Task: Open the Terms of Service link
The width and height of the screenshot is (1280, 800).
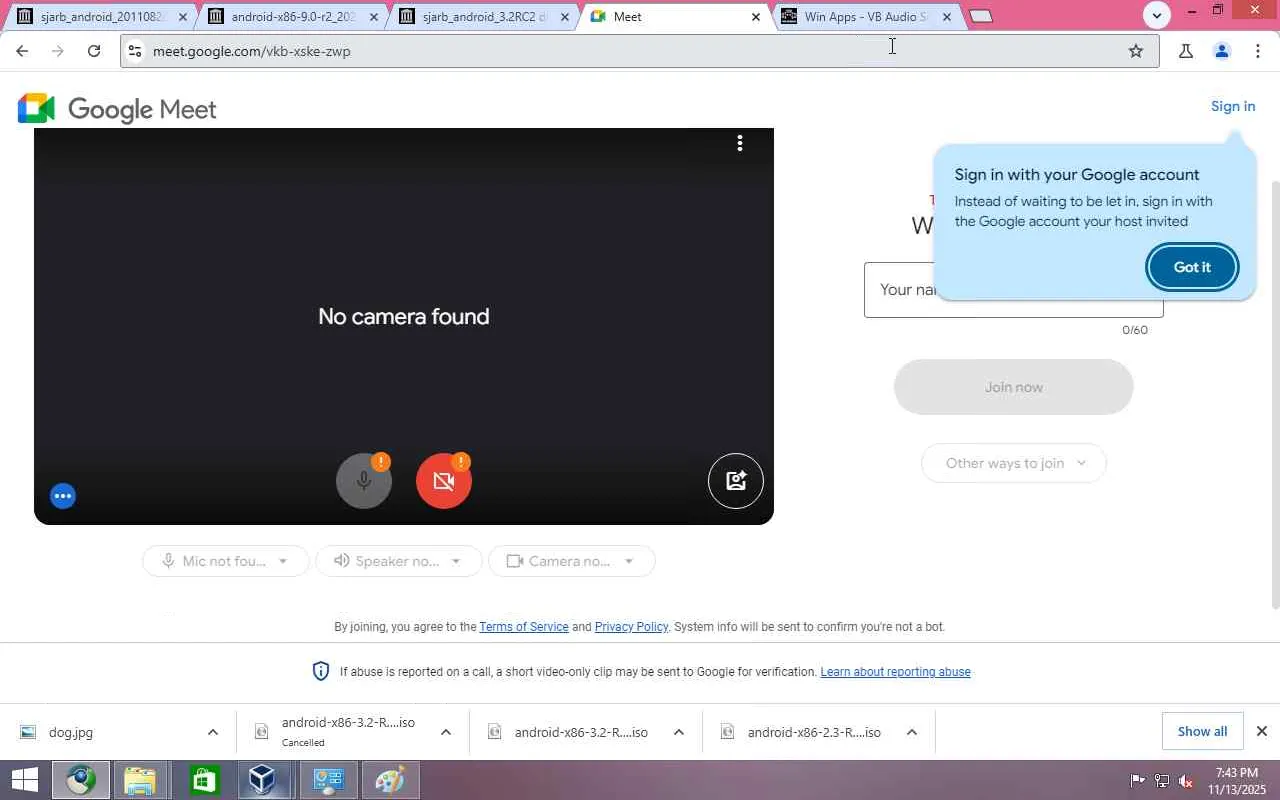Action: coord(524,627)
